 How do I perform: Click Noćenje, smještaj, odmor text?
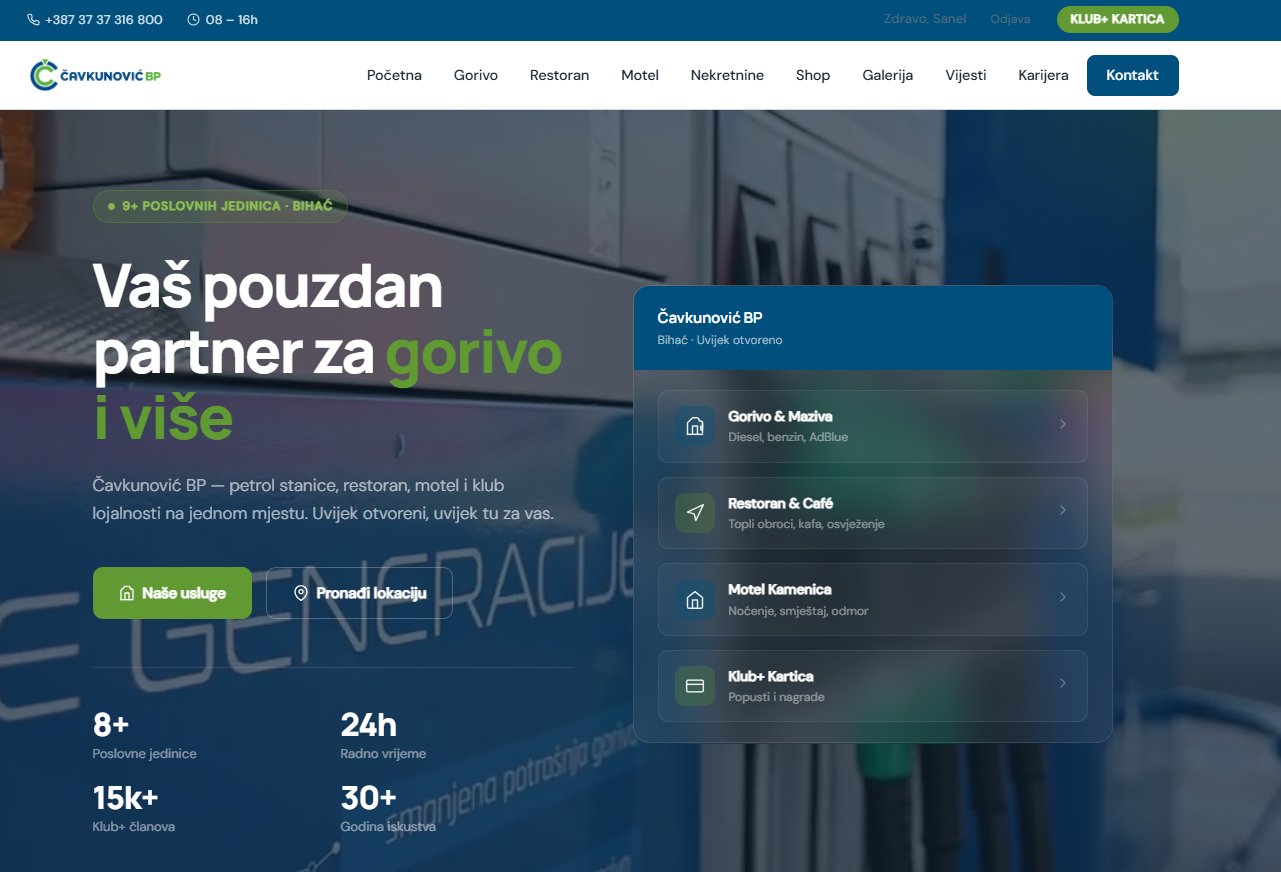(798, 611)
